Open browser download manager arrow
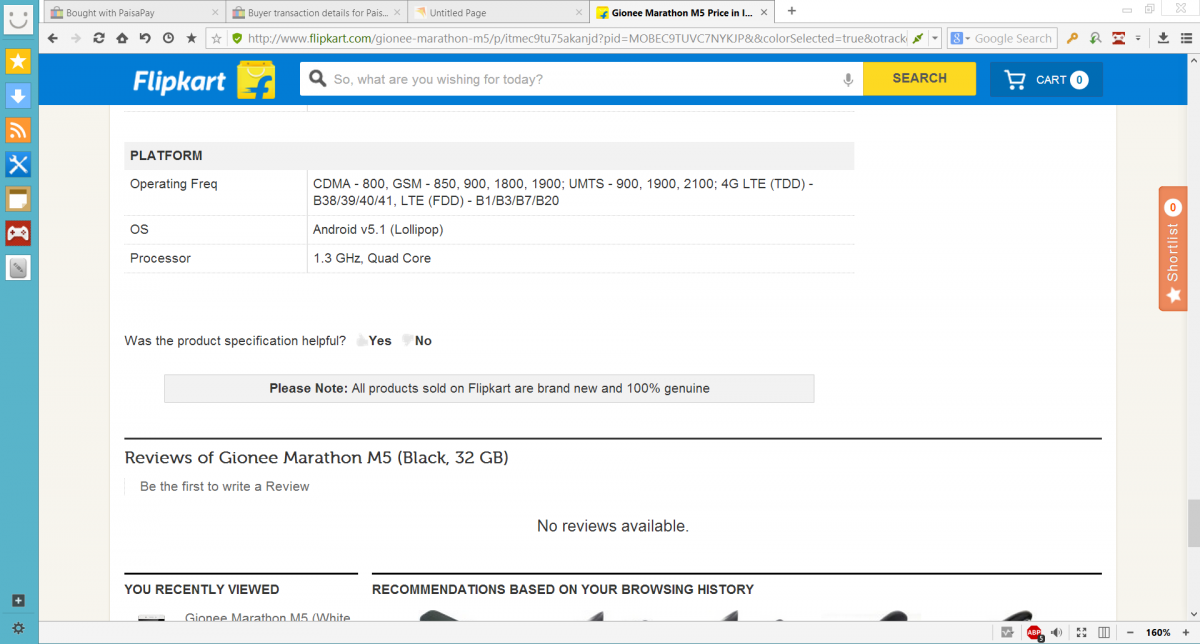 coord(1163,38)
